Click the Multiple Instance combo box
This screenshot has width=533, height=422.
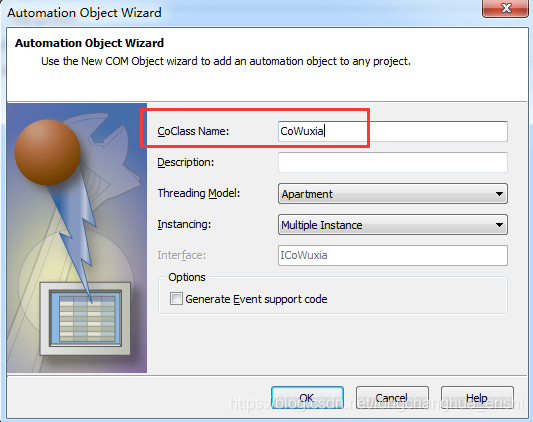pyautogui.click(x=393, y=225)
